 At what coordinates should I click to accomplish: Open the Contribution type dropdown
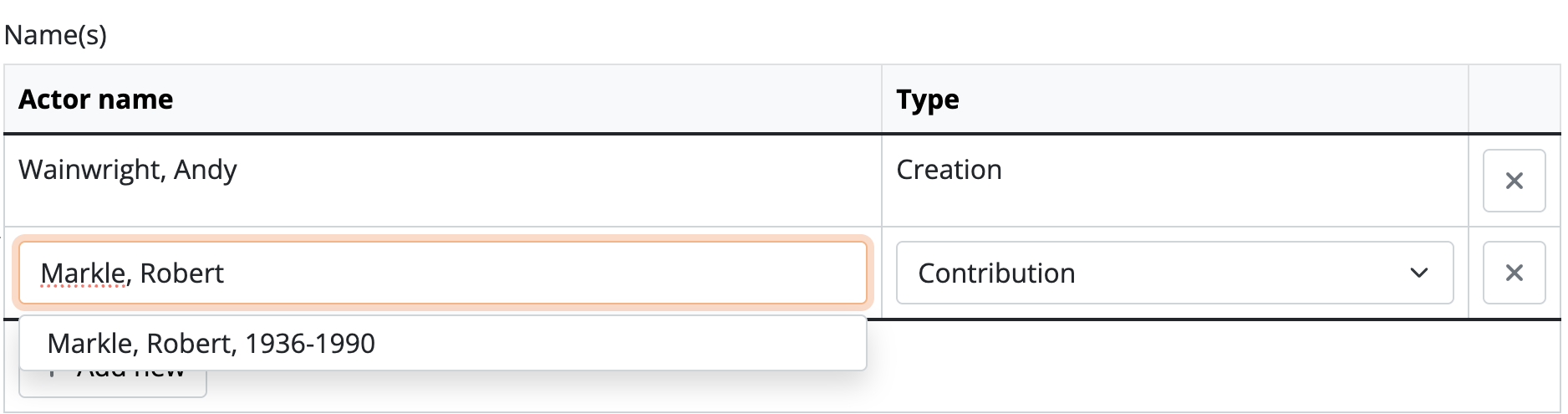[1173, 273]
